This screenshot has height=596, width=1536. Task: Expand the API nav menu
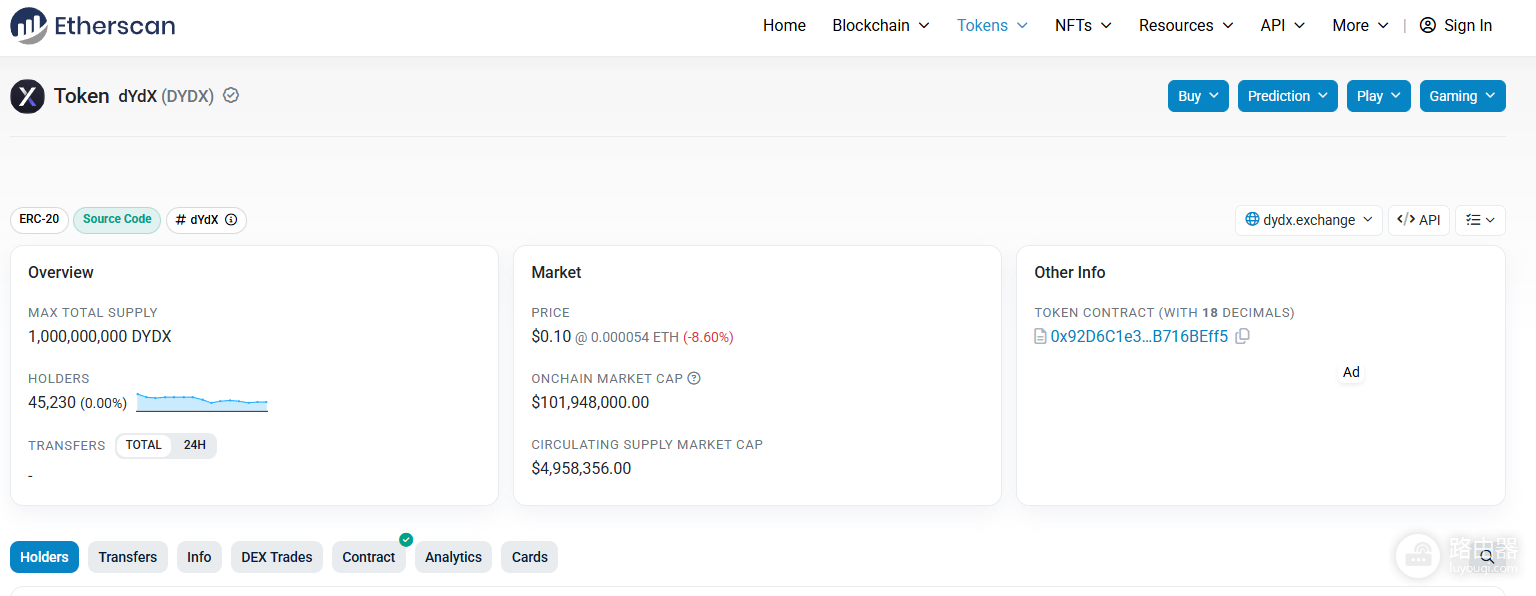(x=1283, y=26)
